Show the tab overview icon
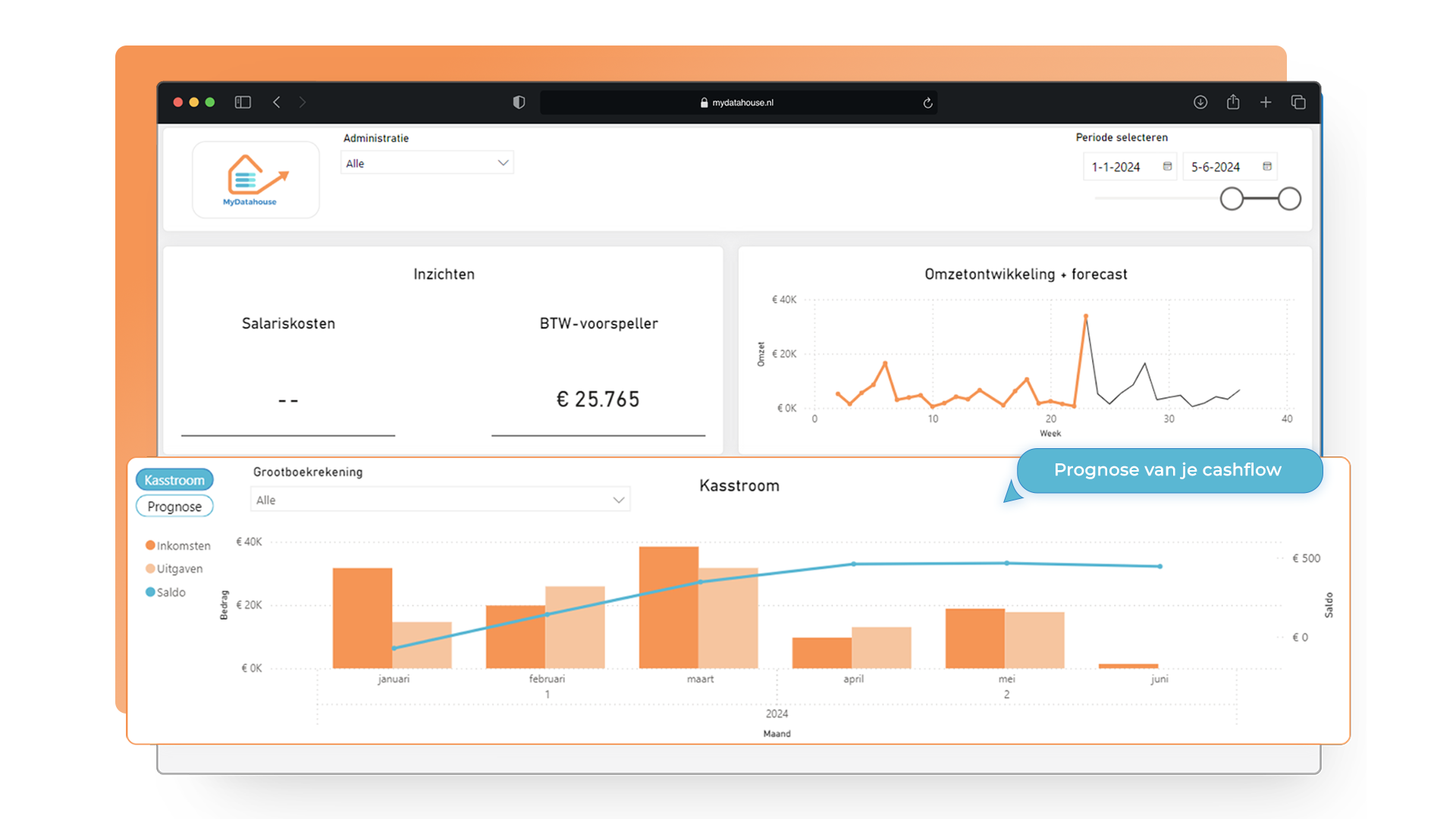The width and height of the screenshot is (1456, 819). click(x=1298, y=102)
